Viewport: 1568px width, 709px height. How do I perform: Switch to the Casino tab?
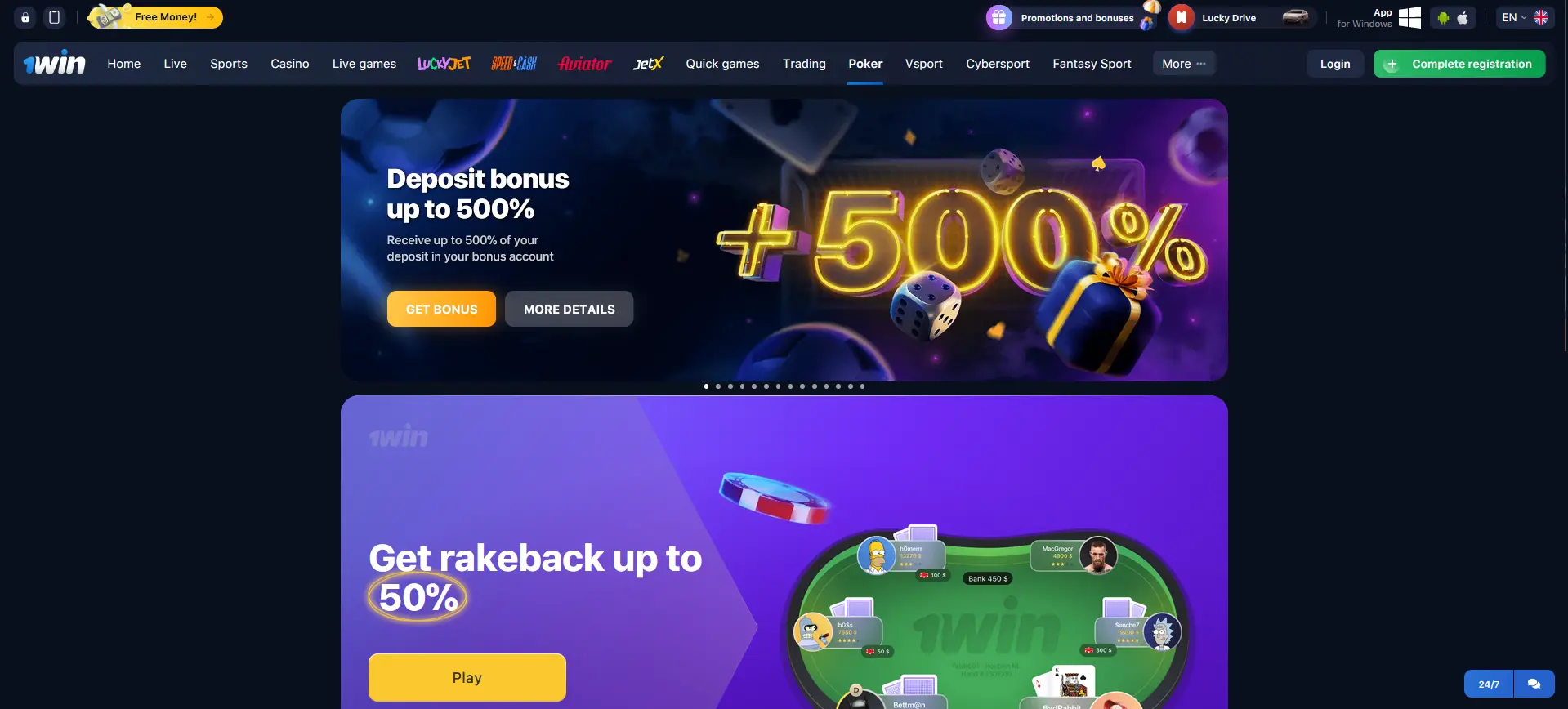290,63
